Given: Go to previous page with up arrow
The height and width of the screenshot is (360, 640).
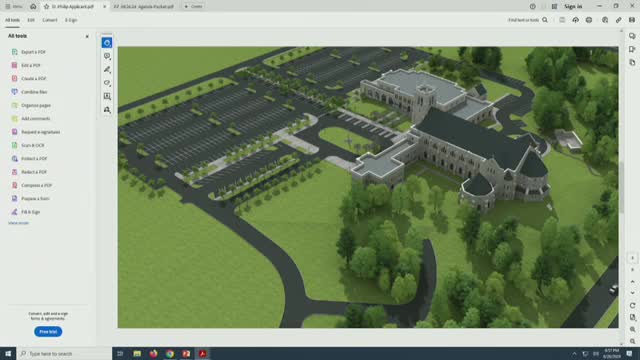Looking at the screenshot, I should pos(633,282).
